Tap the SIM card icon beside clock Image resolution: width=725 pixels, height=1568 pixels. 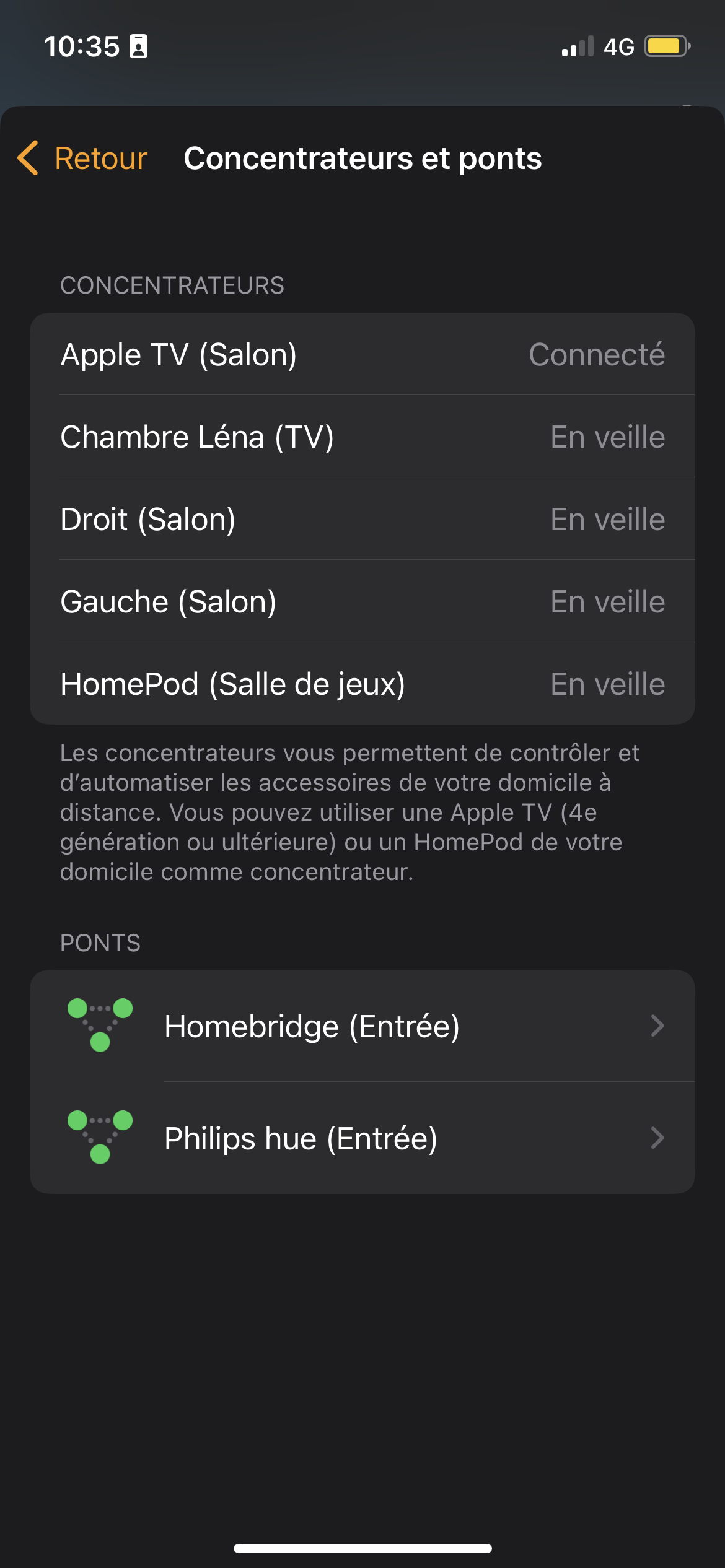coord(138,46)
